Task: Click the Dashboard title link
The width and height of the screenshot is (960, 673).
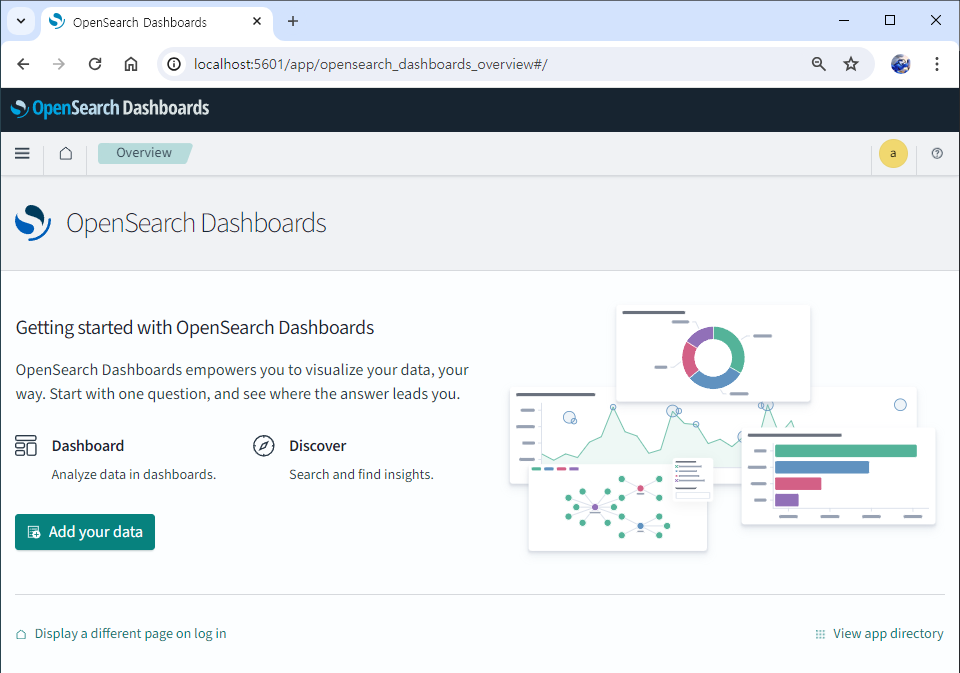Action: click(88, 446)
